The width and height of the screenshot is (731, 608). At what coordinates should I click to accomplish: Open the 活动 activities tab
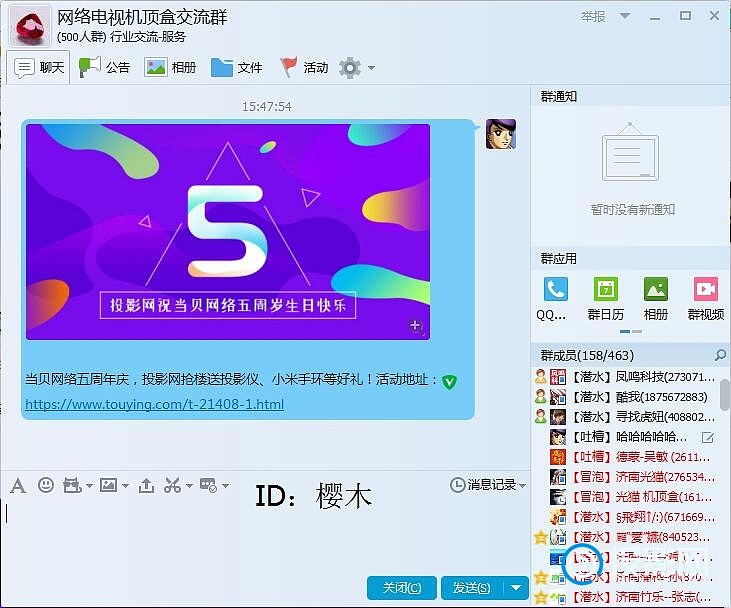[x=304, y=68]
